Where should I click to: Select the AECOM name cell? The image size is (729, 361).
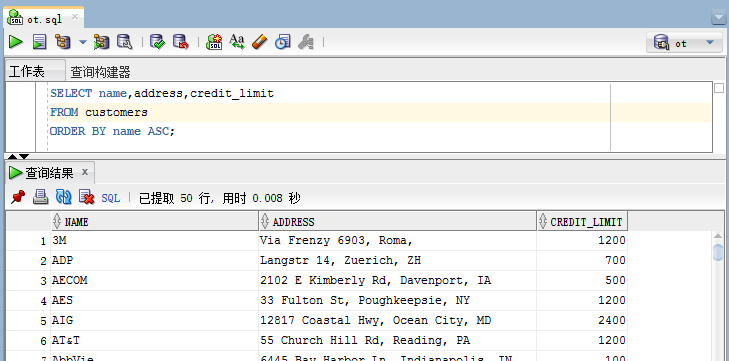point(154,281)
